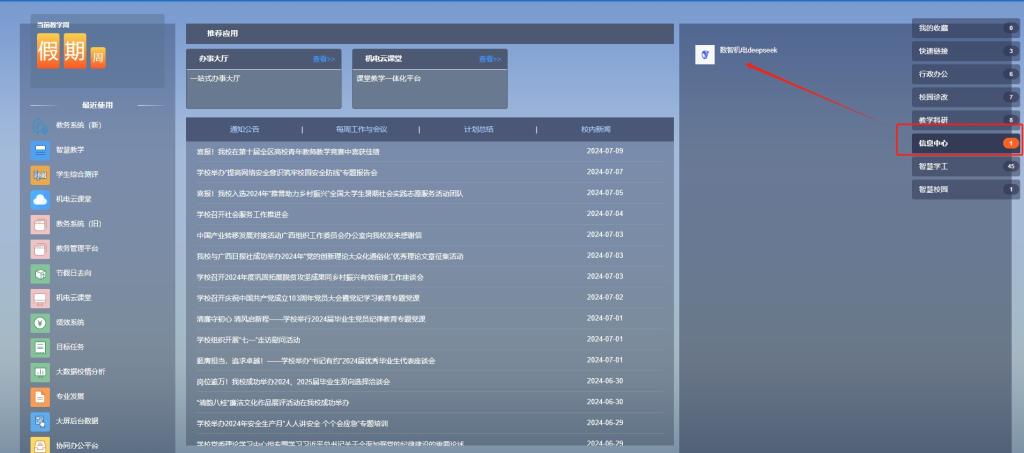Click 查看>> link in 办事大厅 card

coord(323,59)
